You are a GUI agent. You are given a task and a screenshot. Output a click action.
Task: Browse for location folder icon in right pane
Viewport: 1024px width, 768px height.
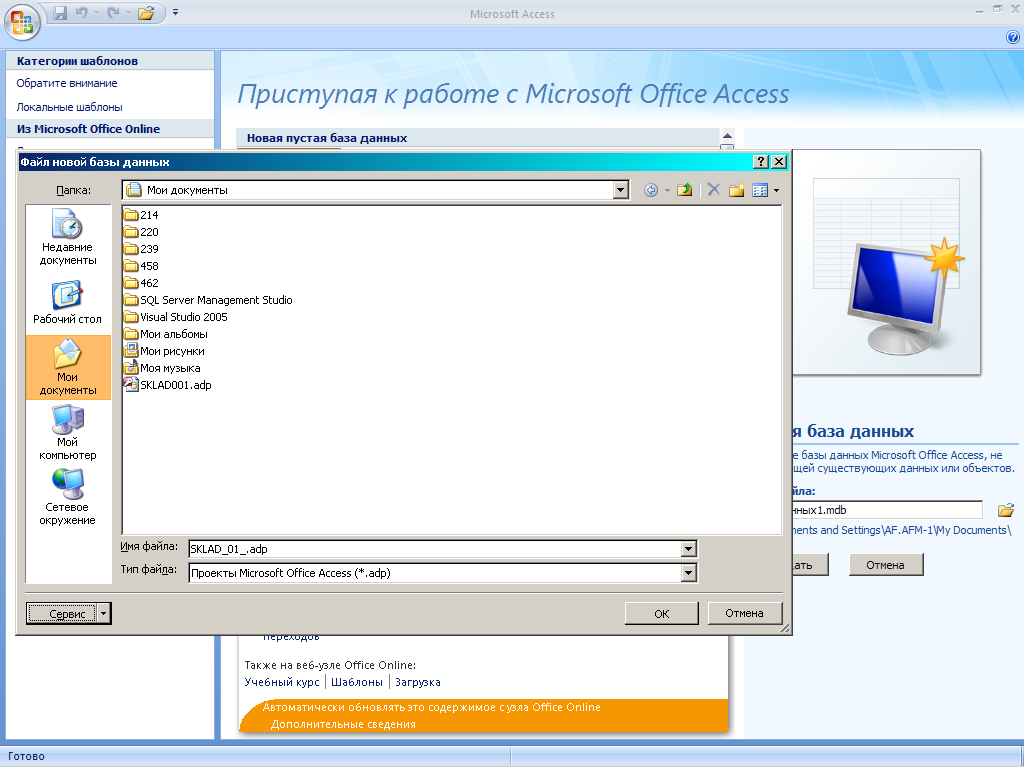click(1006, 510)
